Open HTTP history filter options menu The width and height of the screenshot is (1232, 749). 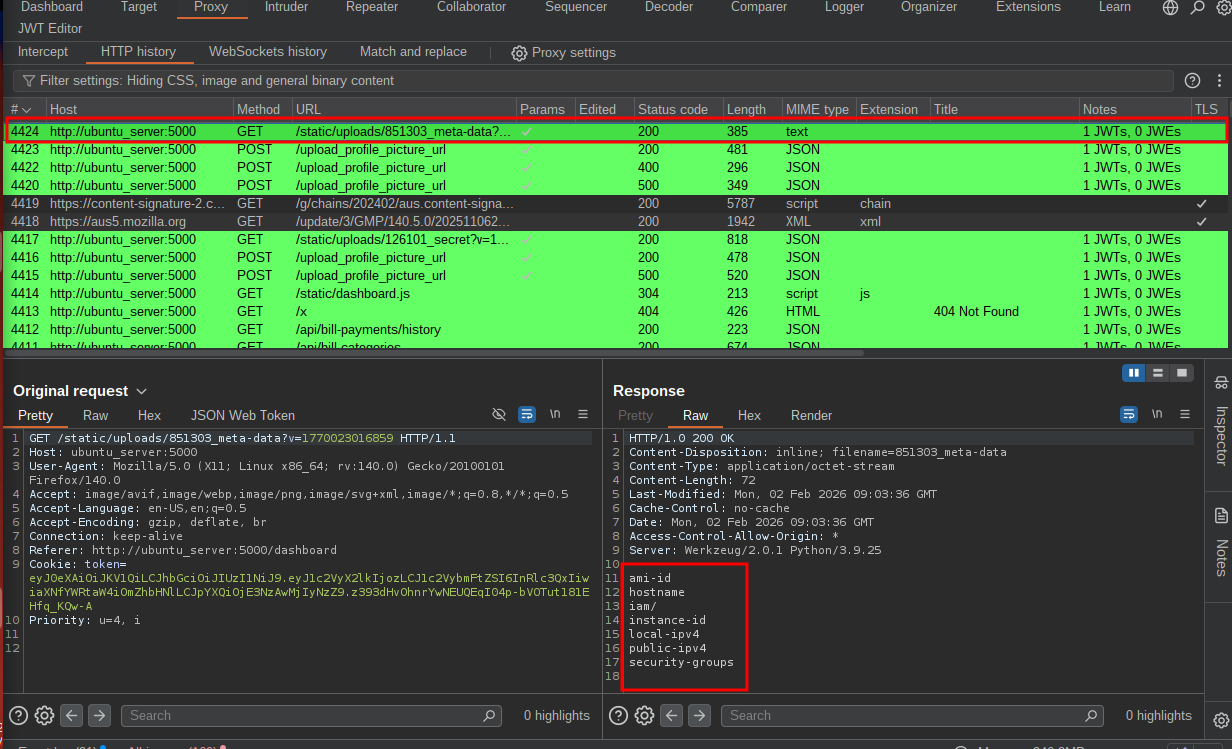point(1219,80)
